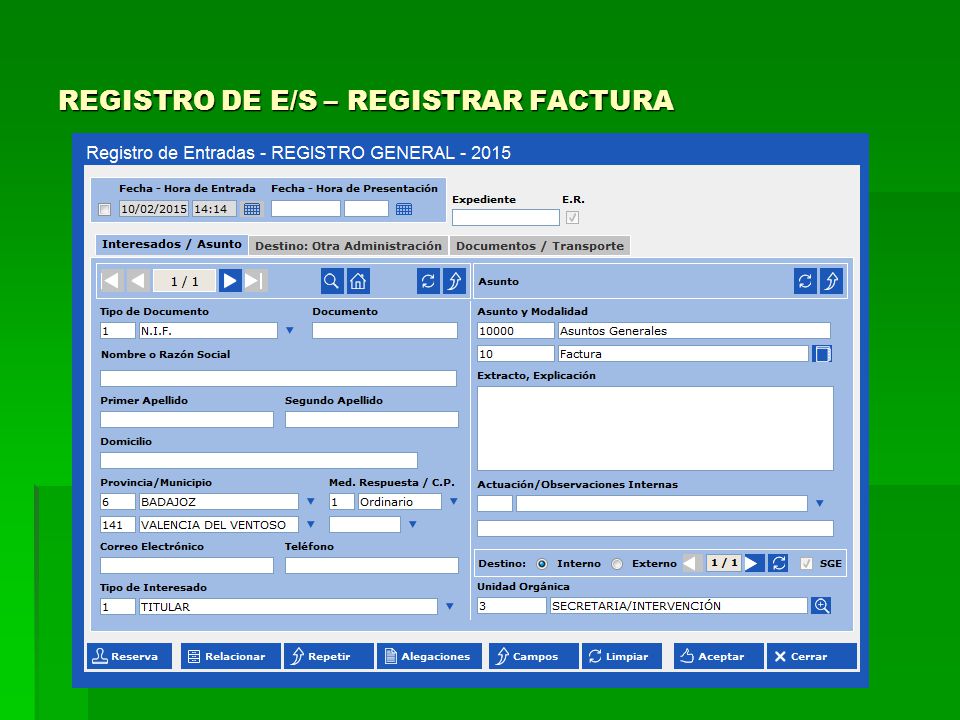Click the Fecha de Presentación date field
The height and width of the screenshot is (720, 960).
click(306, 209)
